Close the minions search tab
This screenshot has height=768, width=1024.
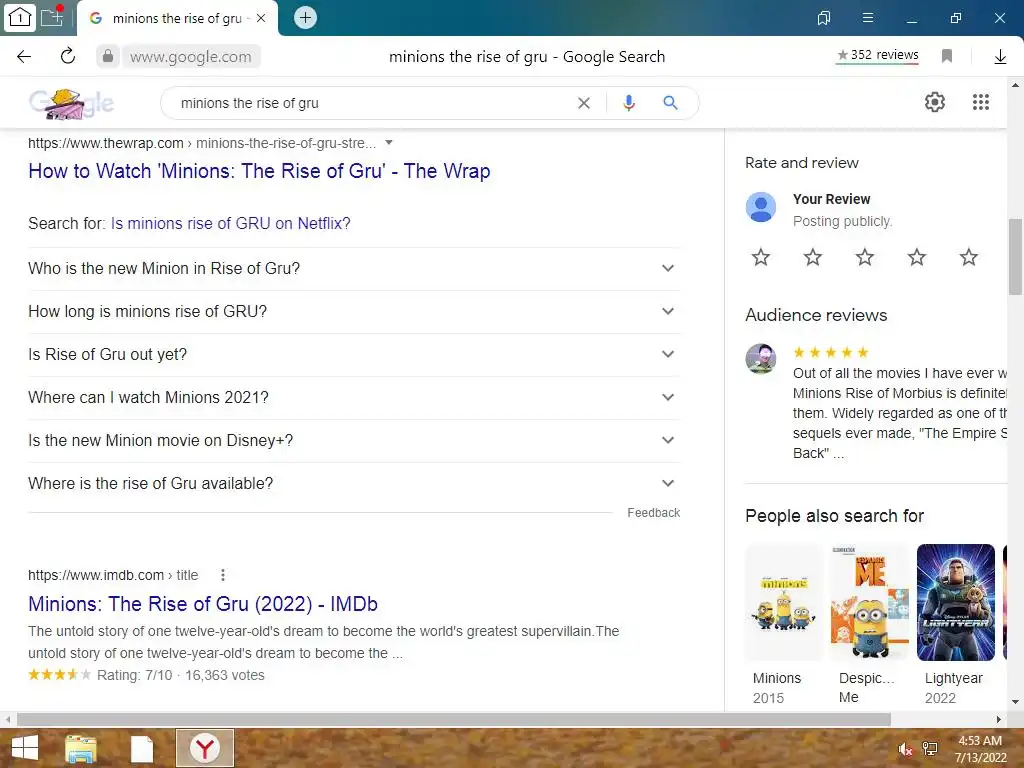point(261,18)
